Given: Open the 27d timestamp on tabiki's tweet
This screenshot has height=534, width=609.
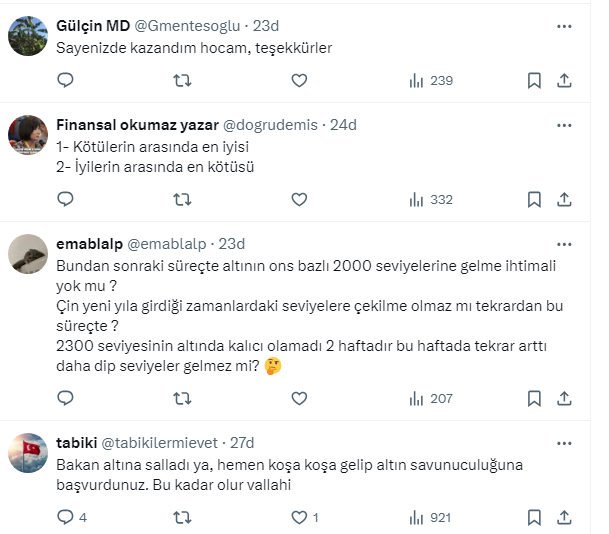Looking at the screenshot, I should tap(242, 443).
